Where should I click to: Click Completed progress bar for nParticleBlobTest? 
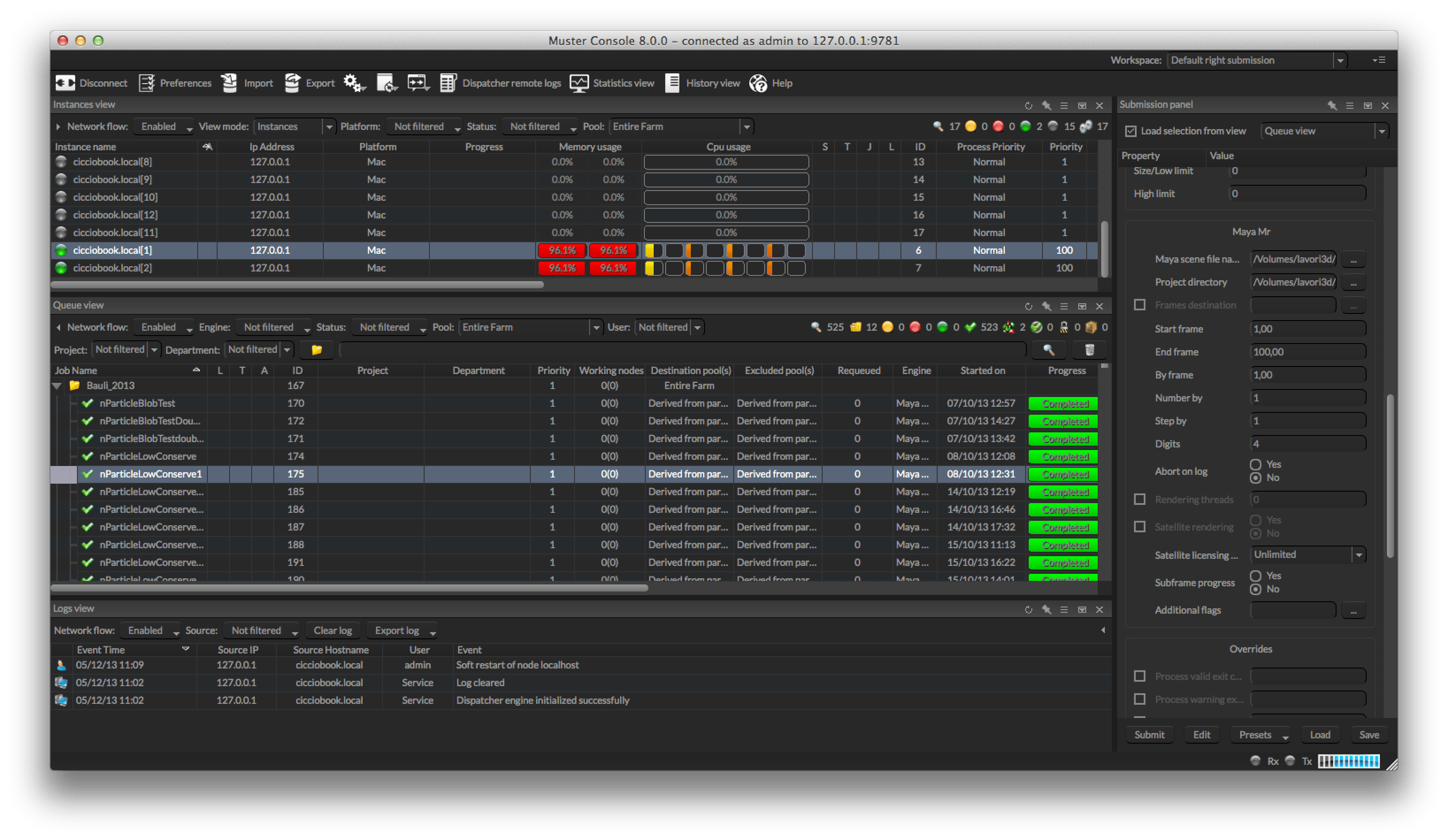pyautogui.click(x=1064, y=403)
